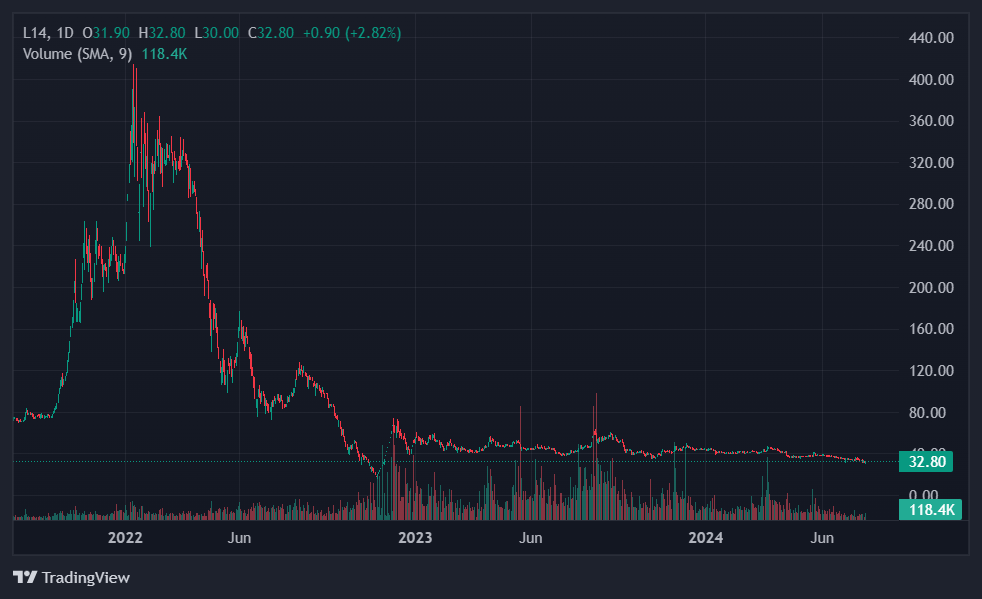Screen dimensions: 982x599
Task: Click the 32.80 current price tag
Action: [927, 461]
